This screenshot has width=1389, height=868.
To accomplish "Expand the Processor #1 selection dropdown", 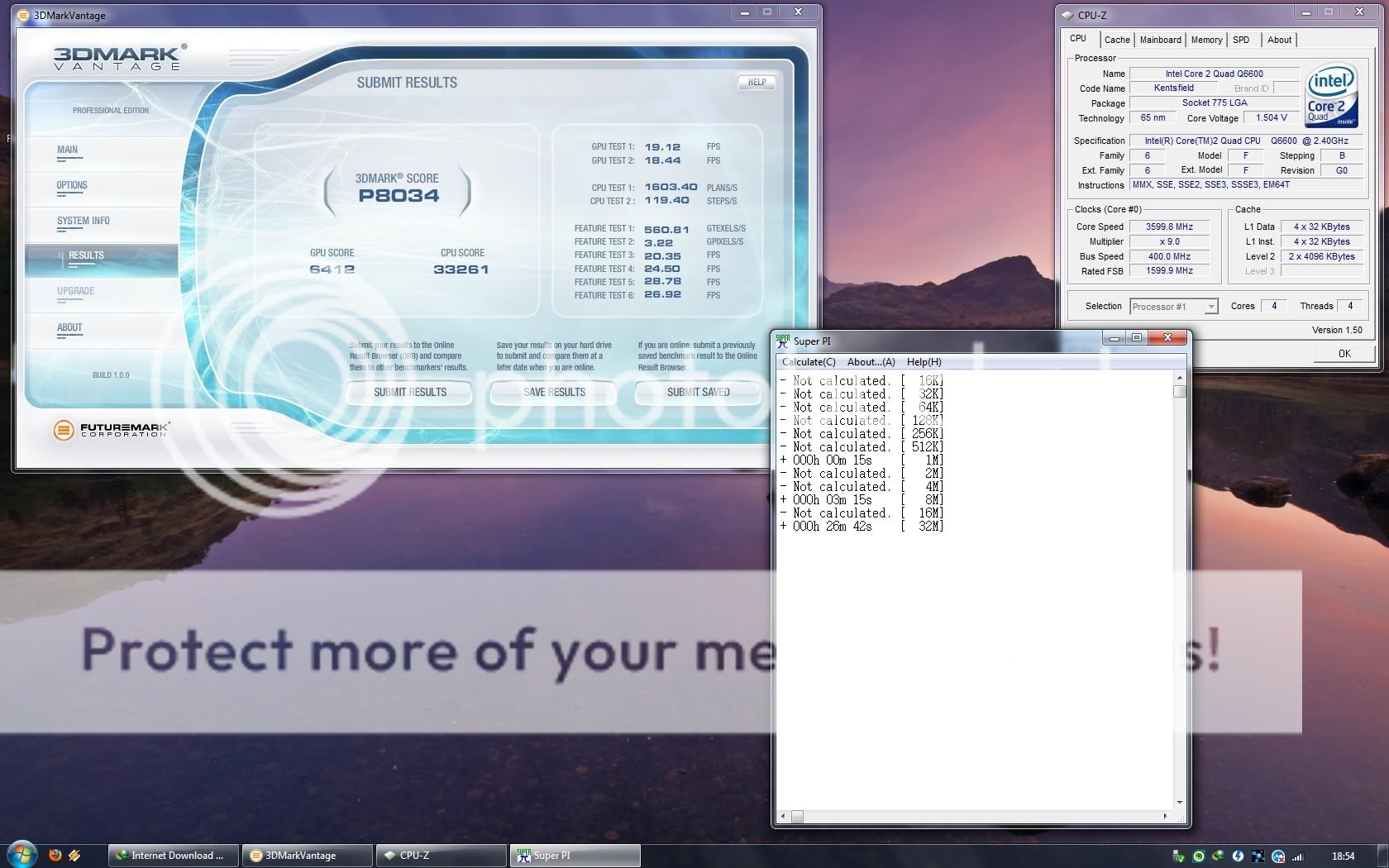I will 1210,307.
